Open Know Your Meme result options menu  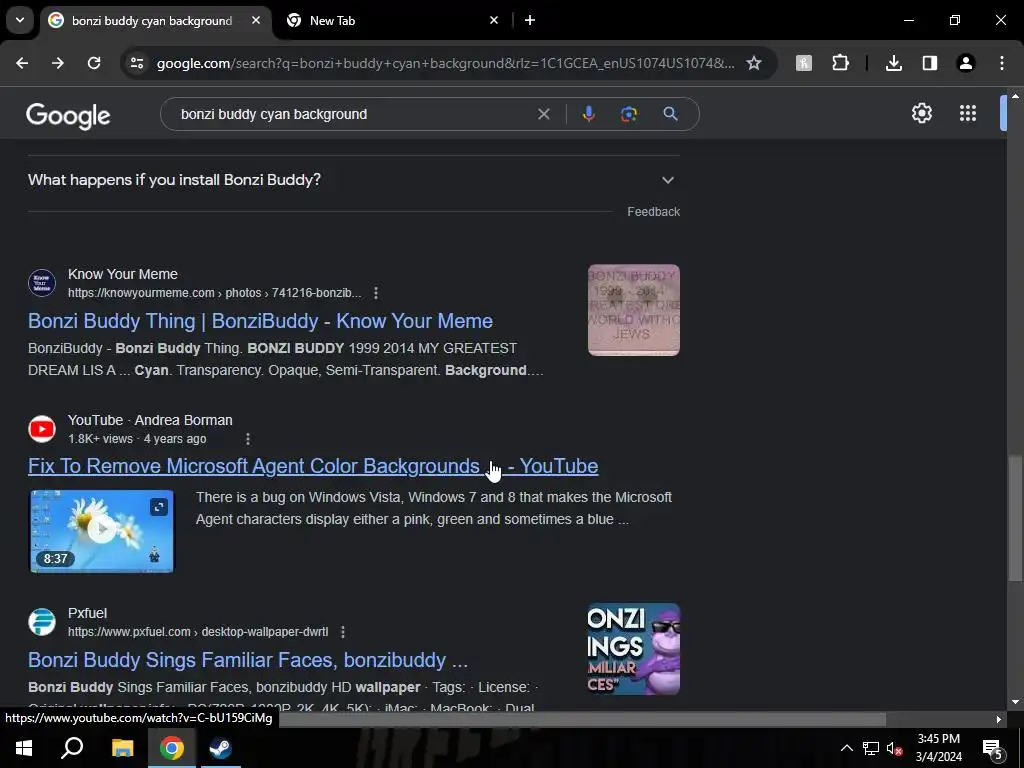click(376, 293)
